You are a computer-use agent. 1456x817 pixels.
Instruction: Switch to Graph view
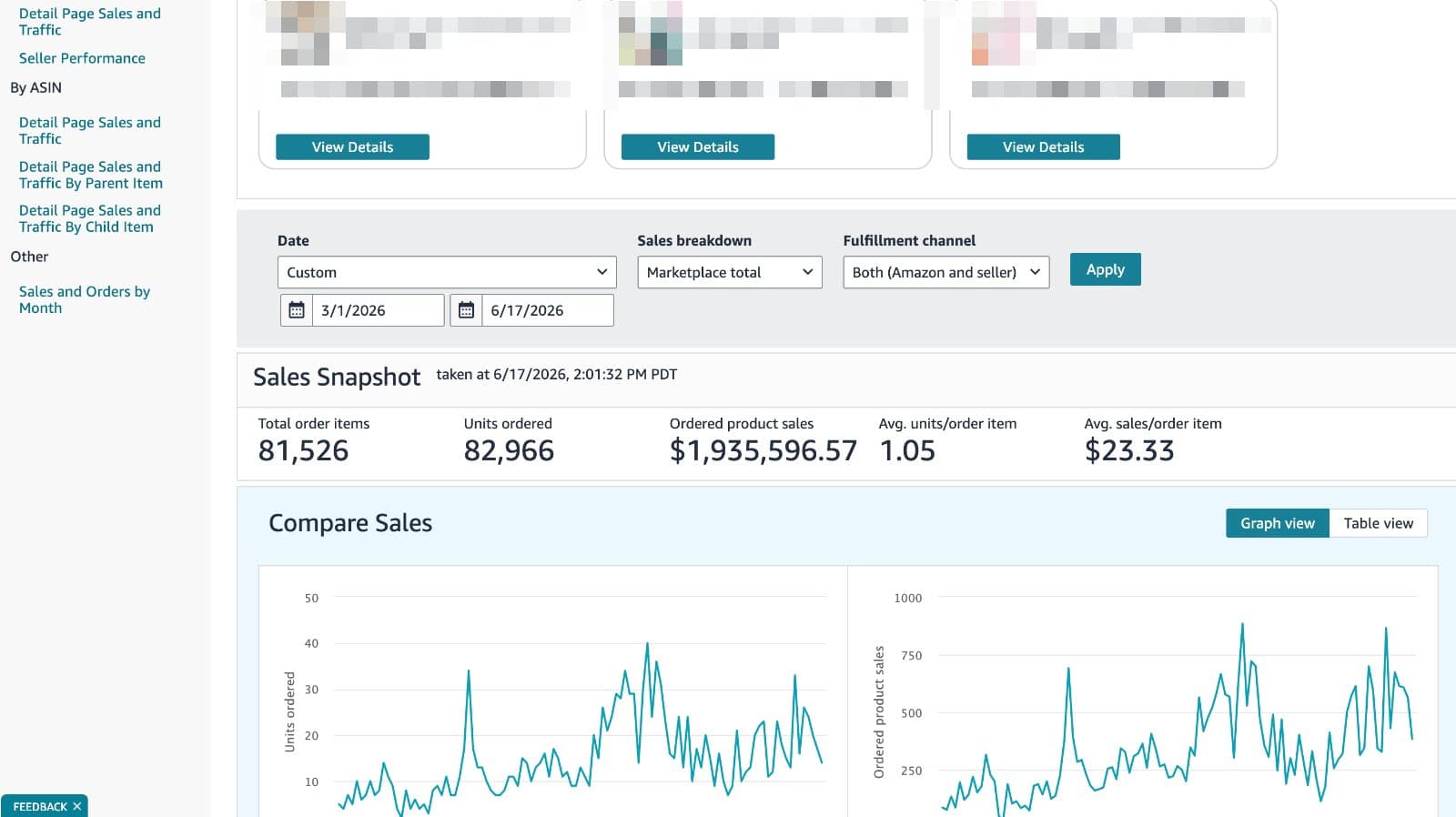(x=1278, y=523)
